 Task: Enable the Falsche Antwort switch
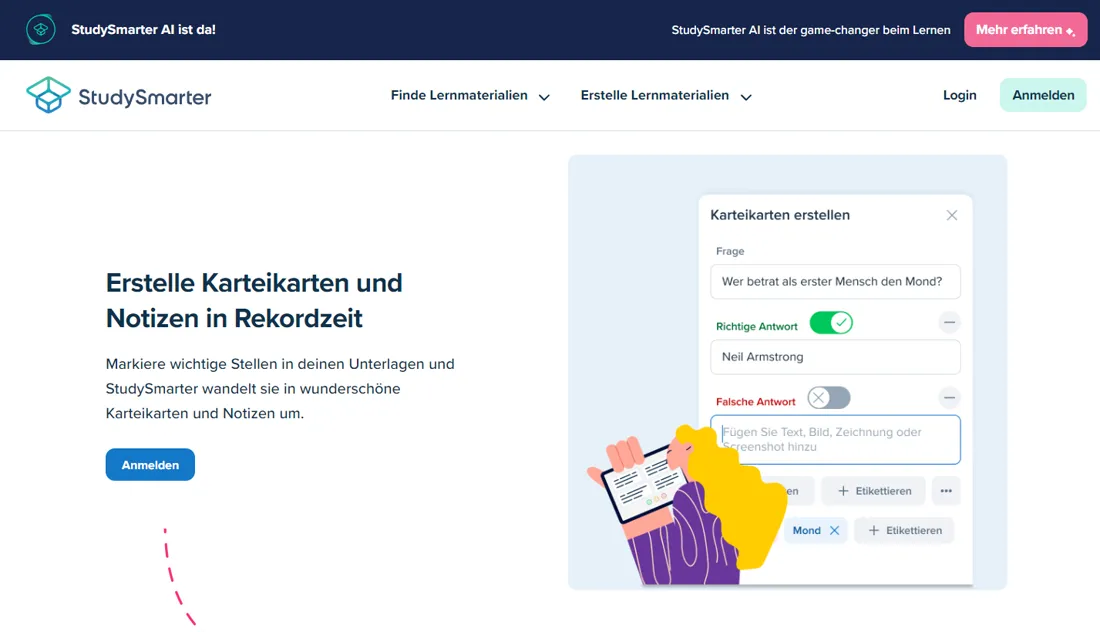[x=829, y=398]
